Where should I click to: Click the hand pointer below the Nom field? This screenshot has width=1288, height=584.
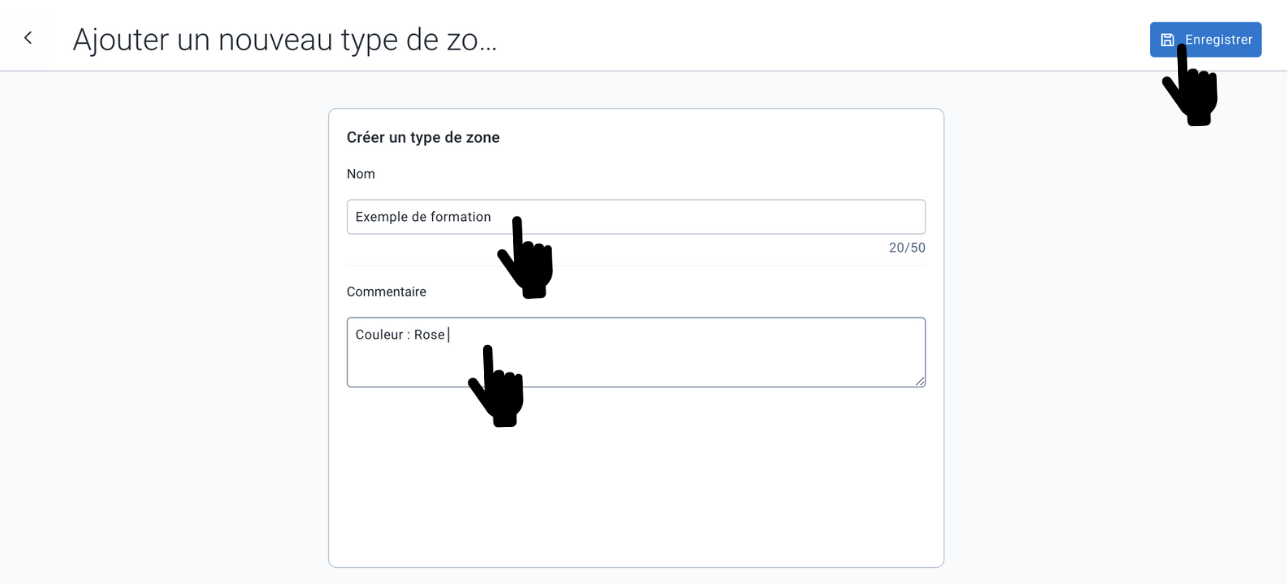pyautogui.click(x=525, y=257)
